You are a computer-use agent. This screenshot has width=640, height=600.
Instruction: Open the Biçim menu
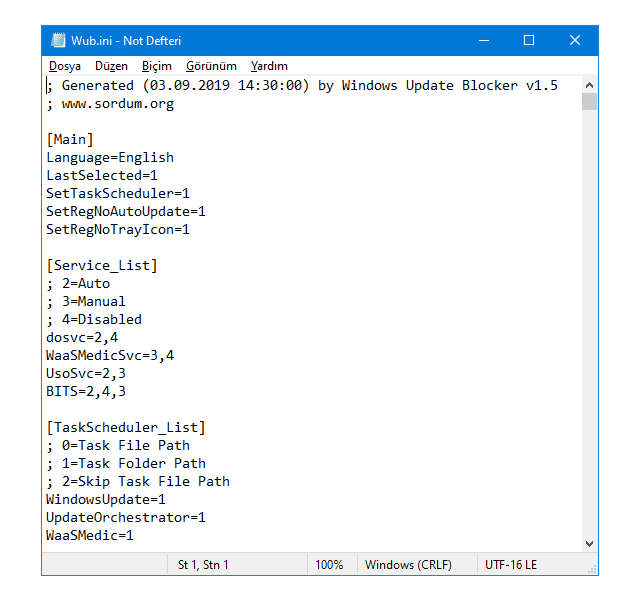point(156,66)
